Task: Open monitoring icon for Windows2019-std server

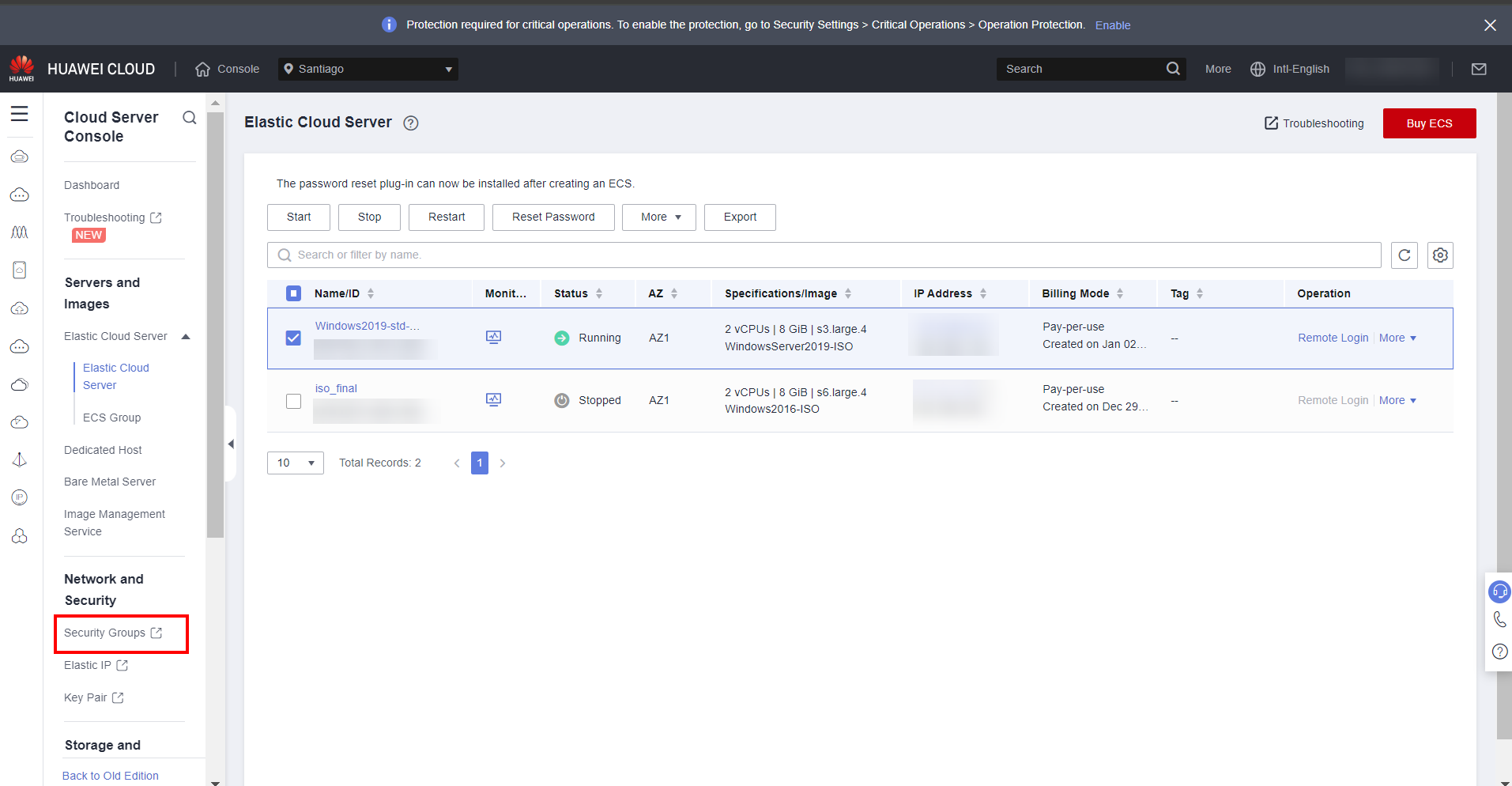Action: [493, 338]
